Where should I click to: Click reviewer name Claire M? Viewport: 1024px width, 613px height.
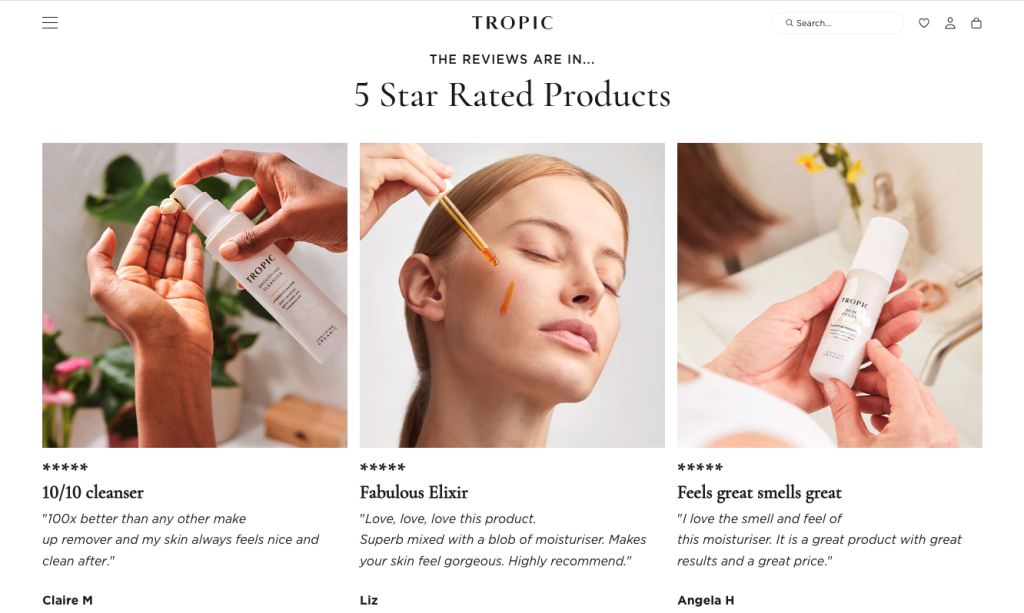tap(67, 600)
